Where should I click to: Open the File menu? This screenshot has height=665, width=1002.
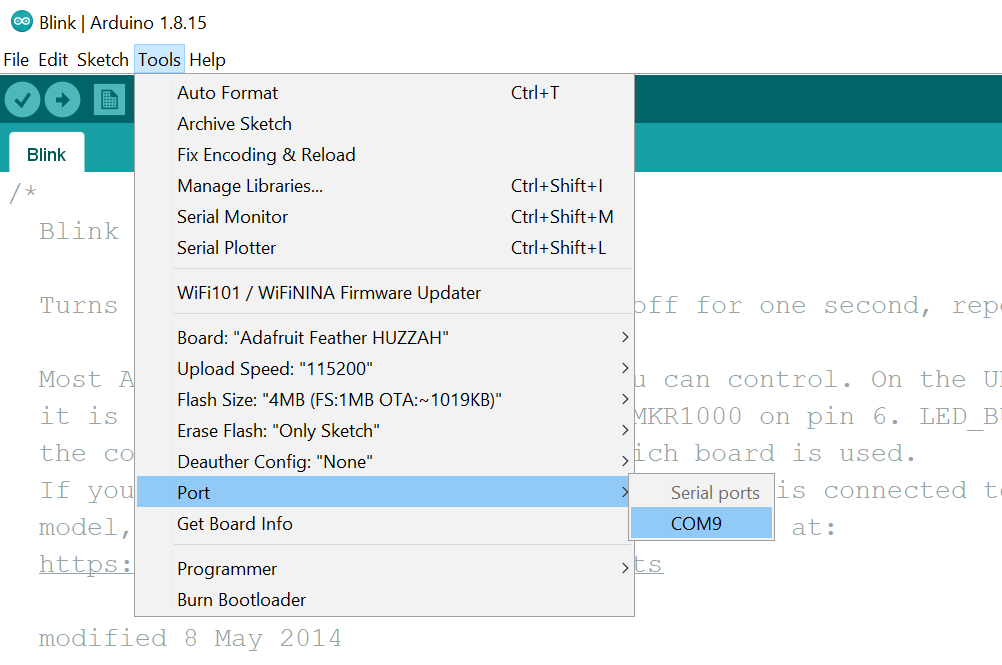16,60
